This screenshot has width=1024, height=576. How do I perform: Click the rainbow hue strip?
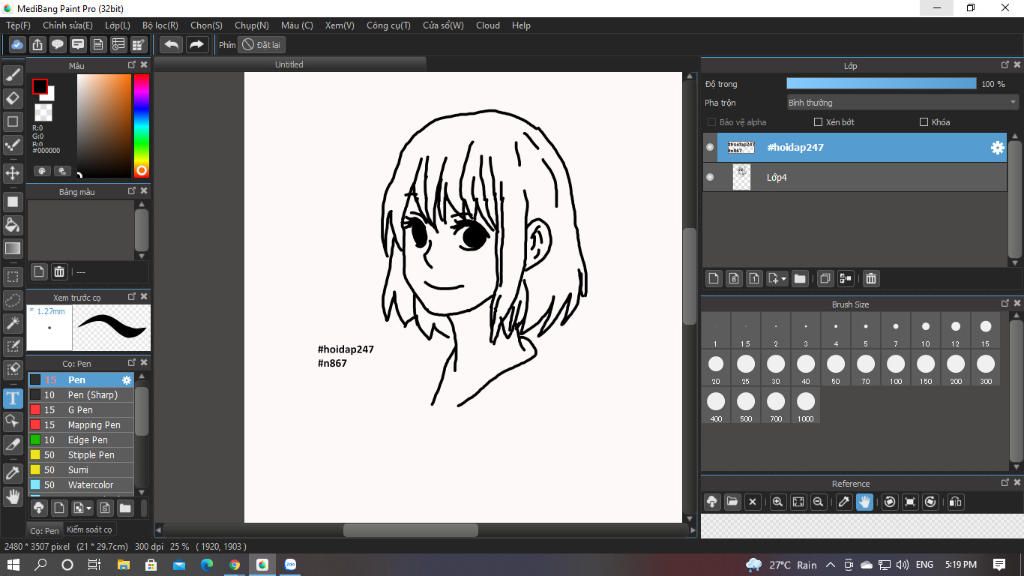141,125
